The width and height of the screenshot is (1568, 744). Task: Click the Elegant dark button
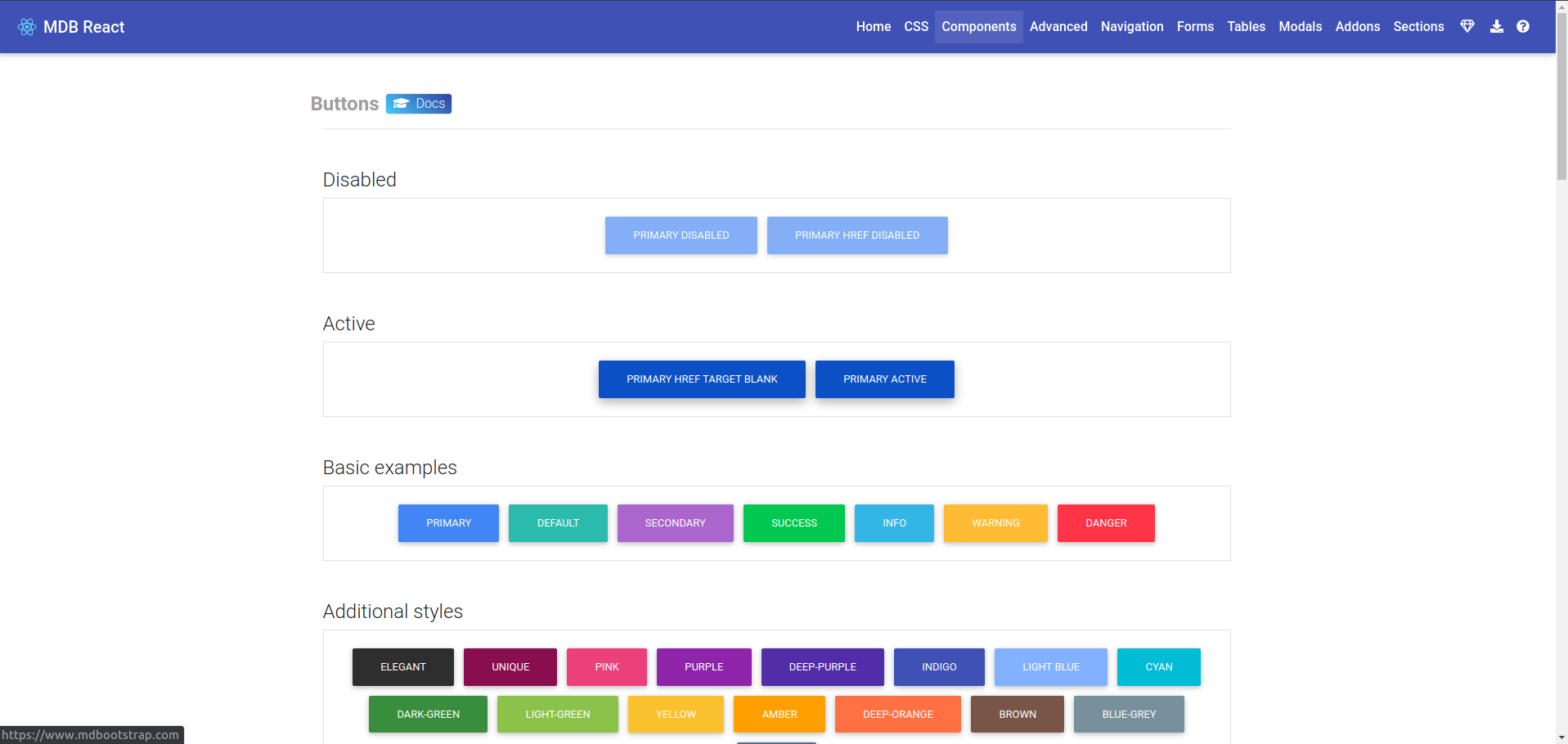(x=402, y=667)
